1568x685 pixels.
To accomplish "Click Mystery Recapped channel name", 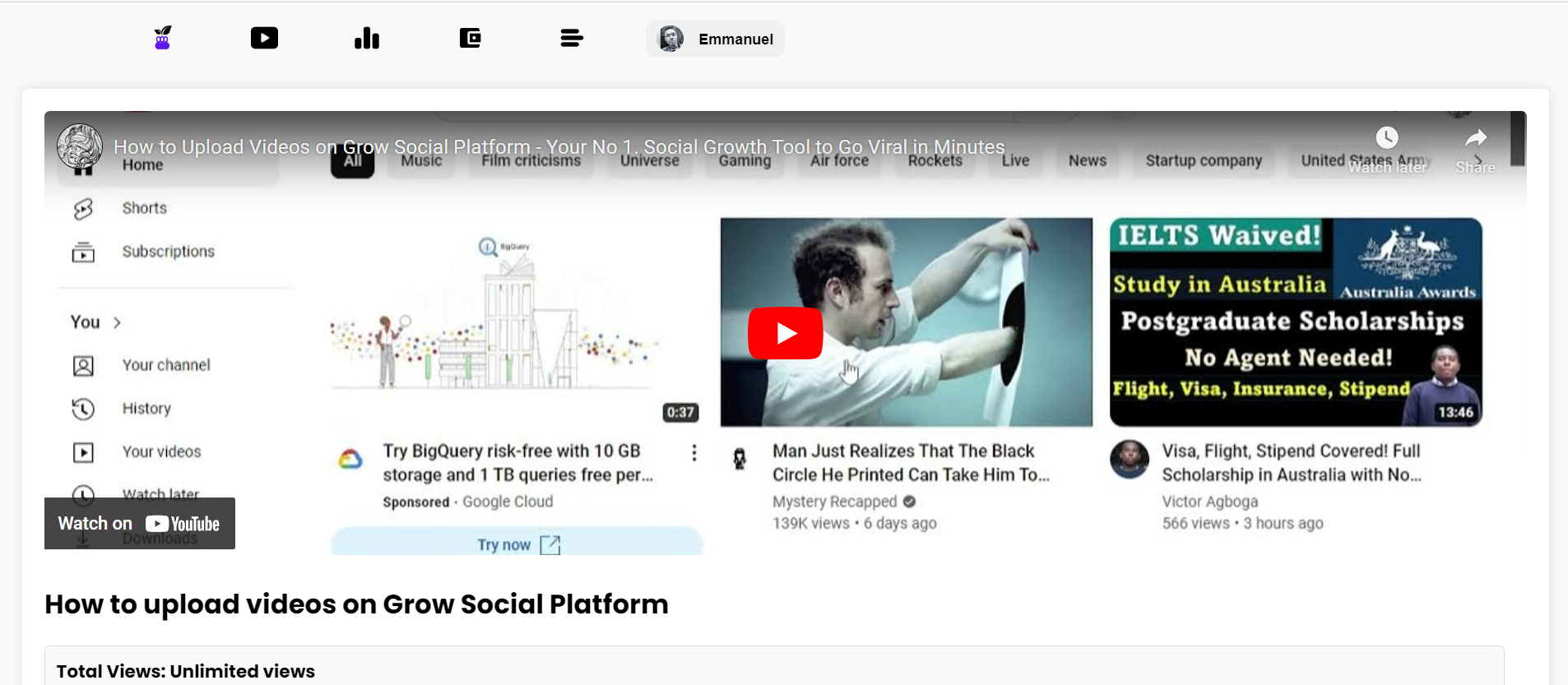I will point(835,502).
